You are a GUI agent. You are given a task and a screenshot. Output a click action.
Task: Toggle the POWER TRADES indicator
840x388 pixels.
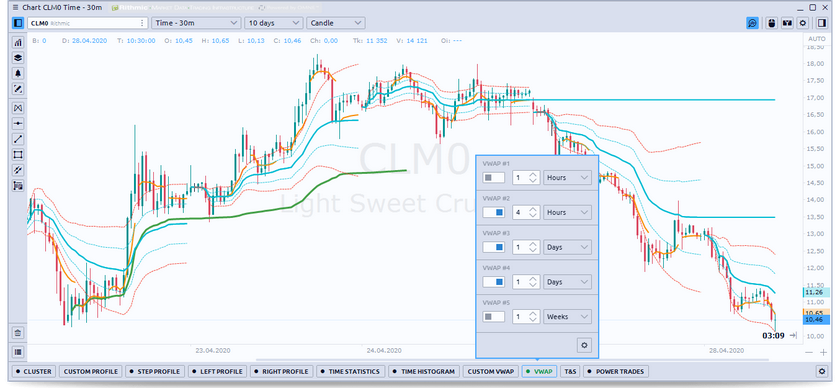click(616, 371)
